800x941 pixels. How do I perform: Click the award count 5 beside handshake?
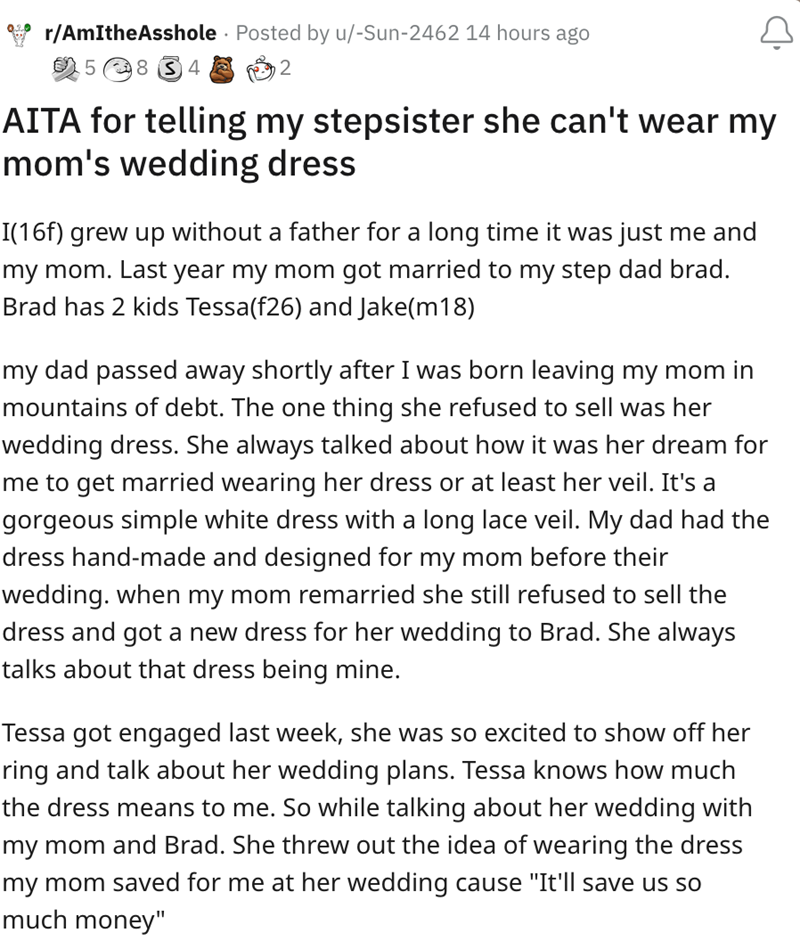pos(91,69)
